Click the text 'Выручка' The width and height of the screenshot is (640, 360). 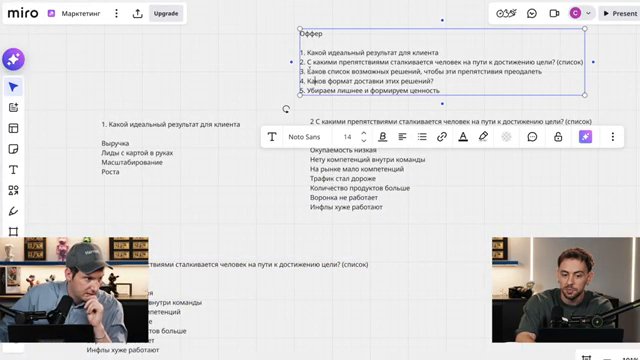pyautogui.click(x=115, y=144)
